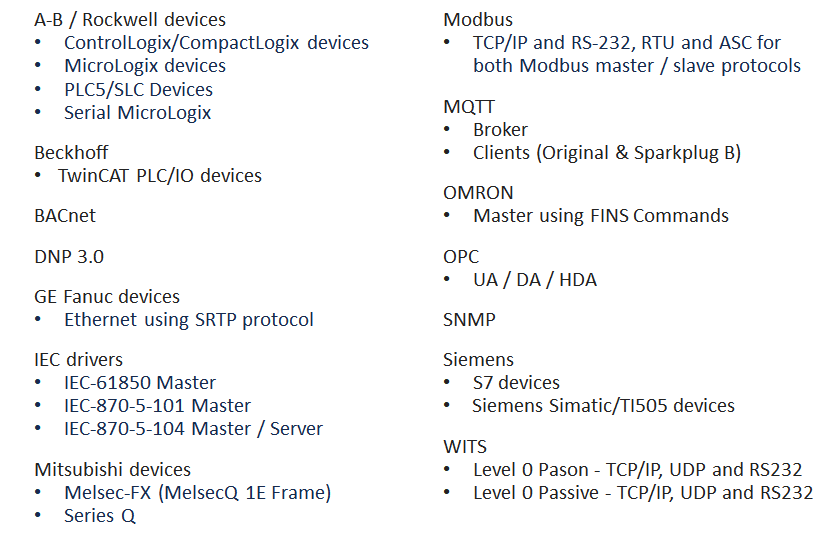Click the MicroLogix devices bullet item
The height and width of the screenshot is (556, 829).
click(x=145, y=66)
